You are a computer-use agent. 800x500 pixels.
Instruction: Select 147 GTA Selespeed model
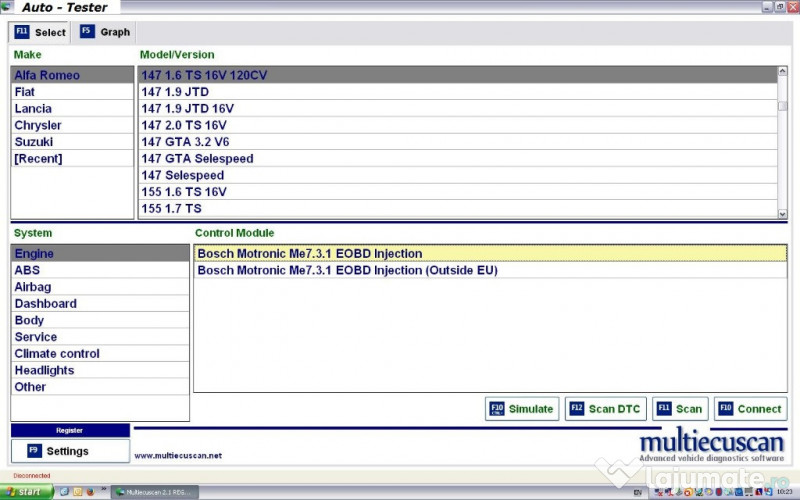(x=458, y=159)
